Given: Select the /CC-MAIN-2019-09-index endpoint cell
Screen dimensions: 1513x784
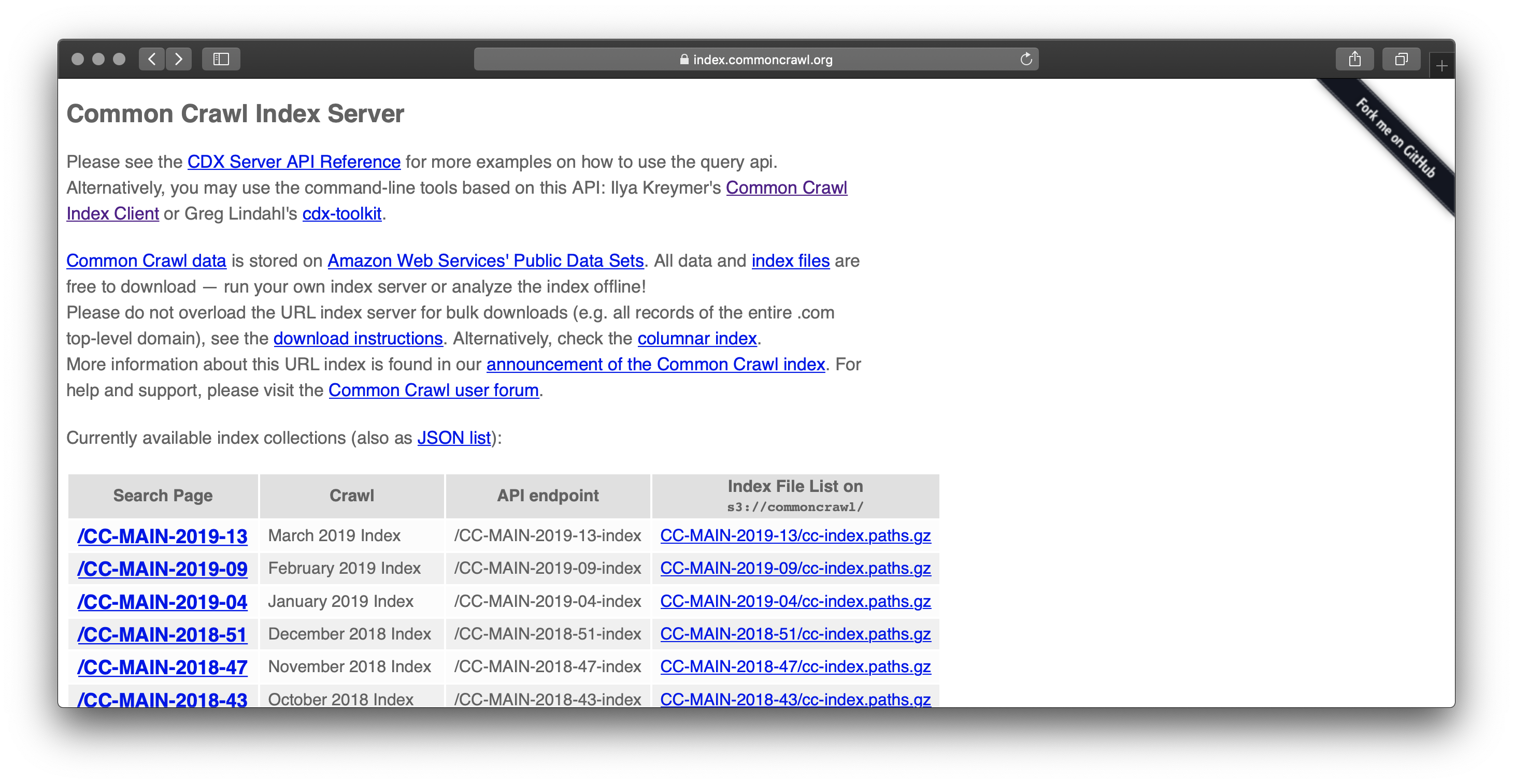Looking at the screenshot, I should (x=547, y=569).
